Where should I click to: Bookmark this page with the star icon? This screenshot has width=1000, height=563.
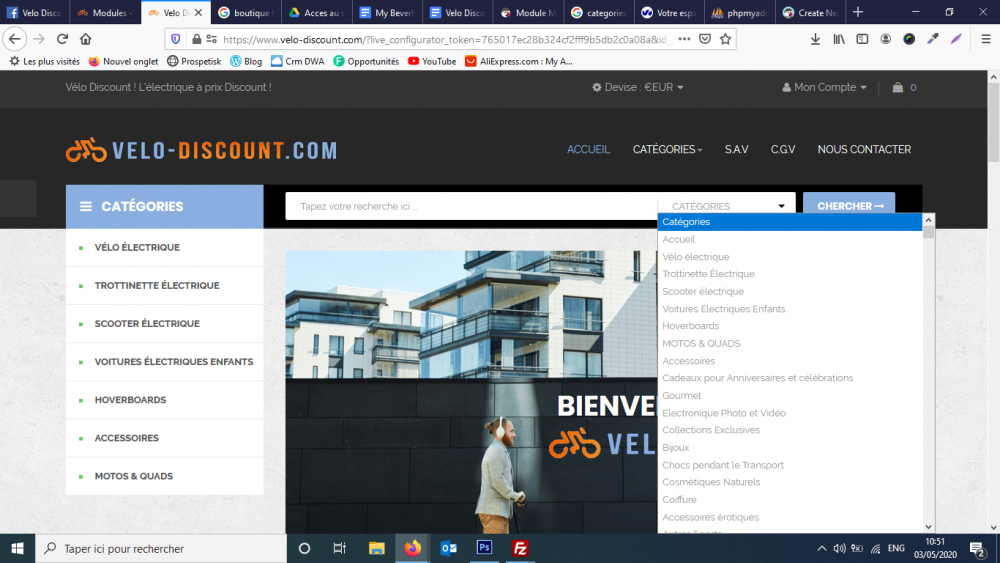point(725,39)
